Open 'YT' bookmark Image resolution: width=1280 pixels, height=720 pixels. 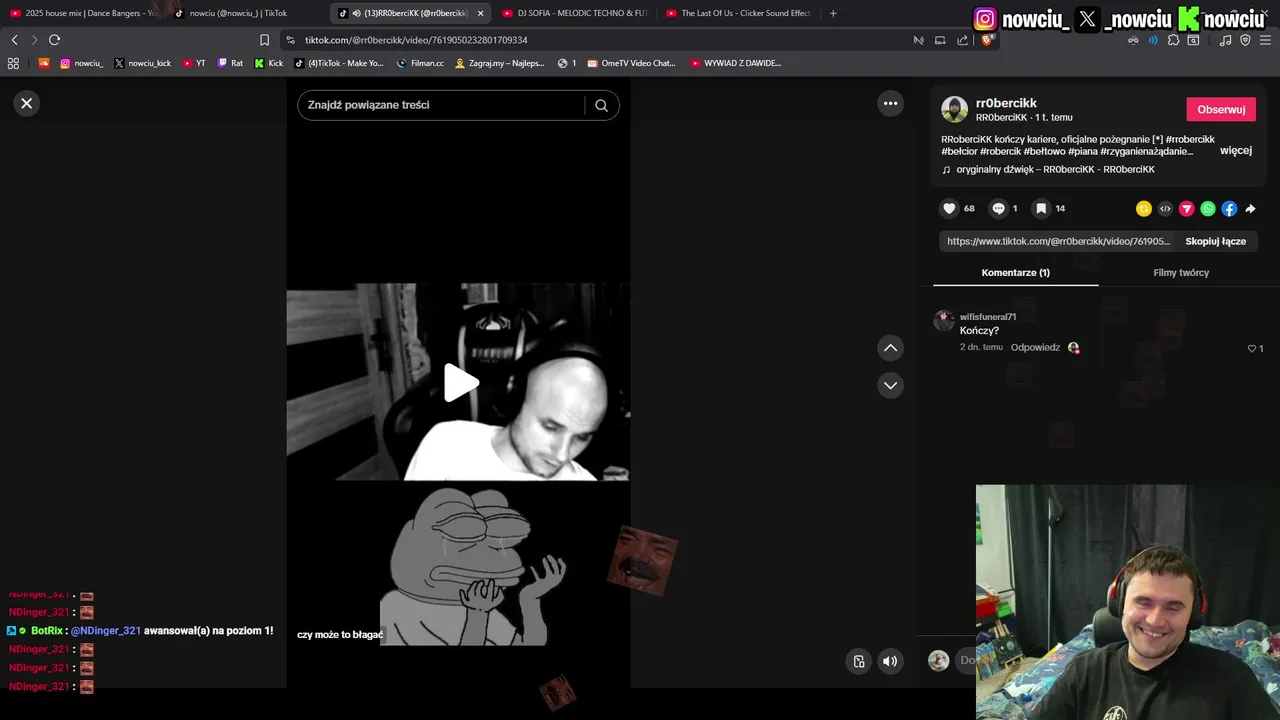pos(194,63)
